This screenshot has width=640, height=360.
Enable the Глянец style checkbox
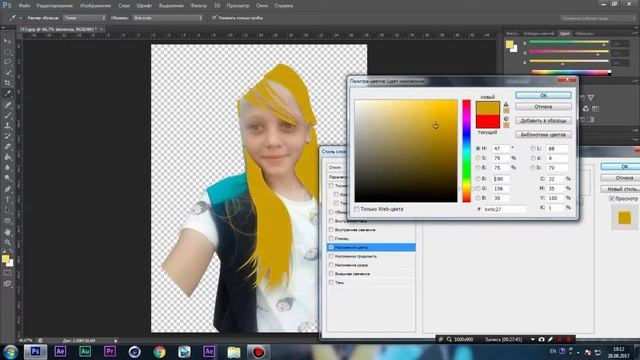point(331,238)
